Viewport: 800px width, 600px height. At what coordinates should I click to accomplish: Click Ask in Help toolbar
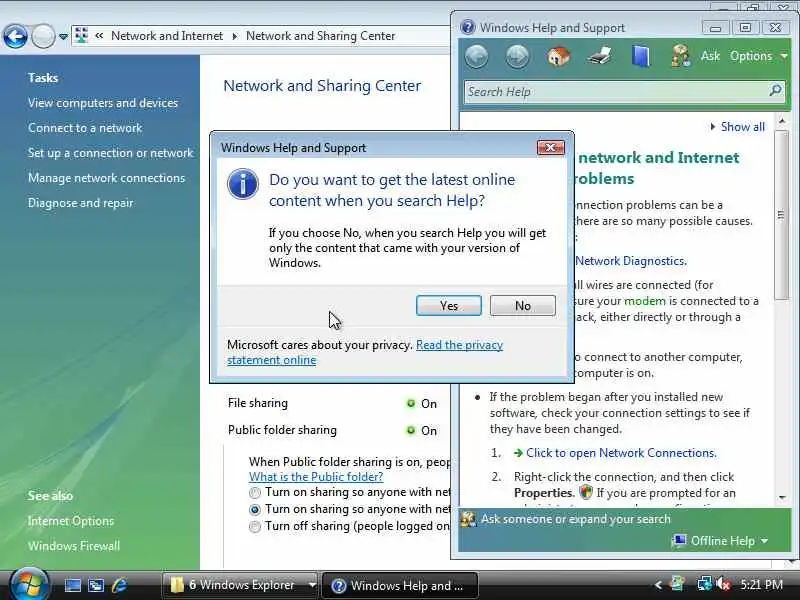coord(710,56)
